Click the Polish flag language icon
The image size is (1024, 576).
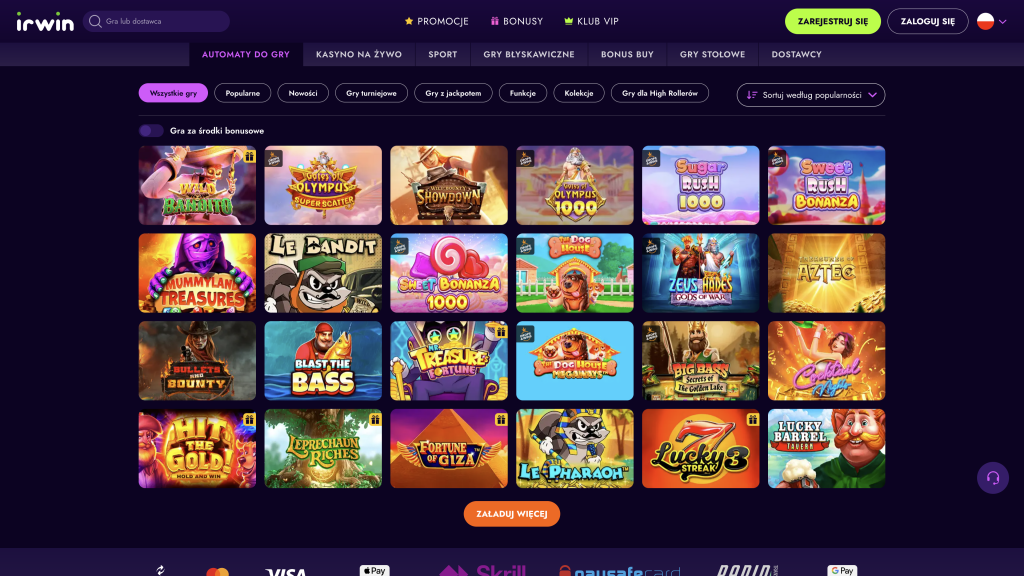[985, 22]
